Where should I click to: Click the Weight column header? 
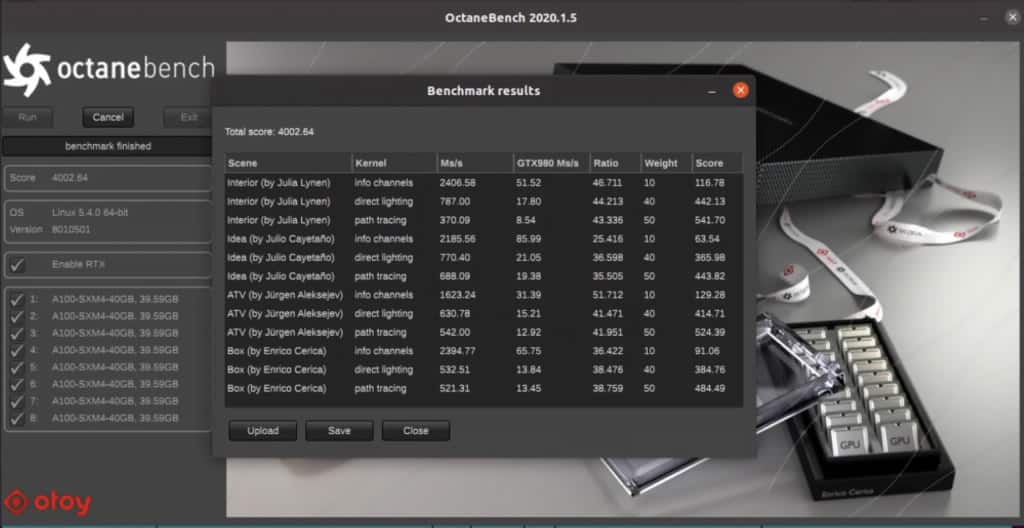[x=666, y=163]
